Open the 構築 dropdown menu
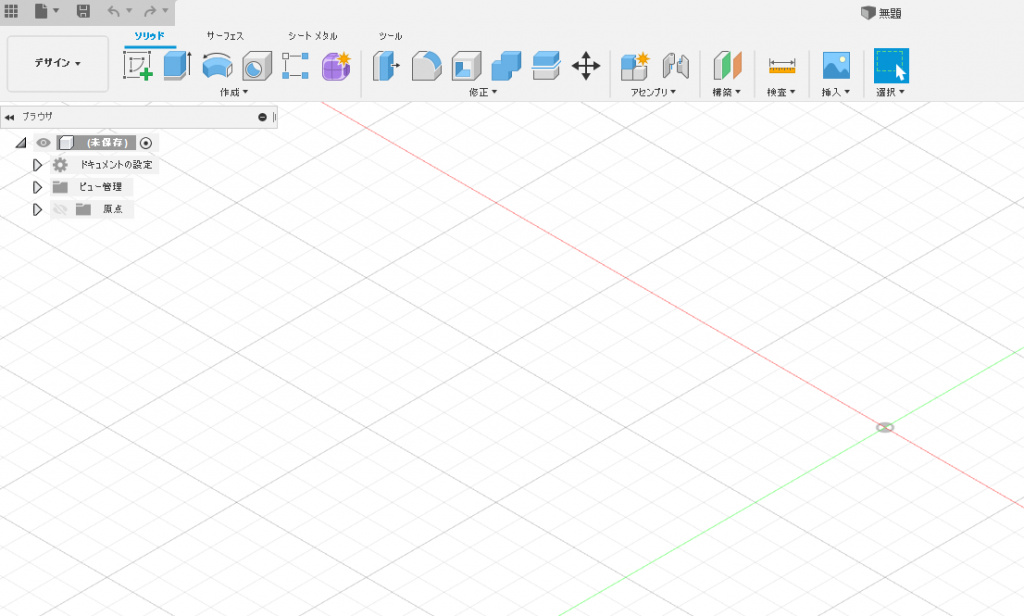1024x616 pixels. (x=726, y=92)
